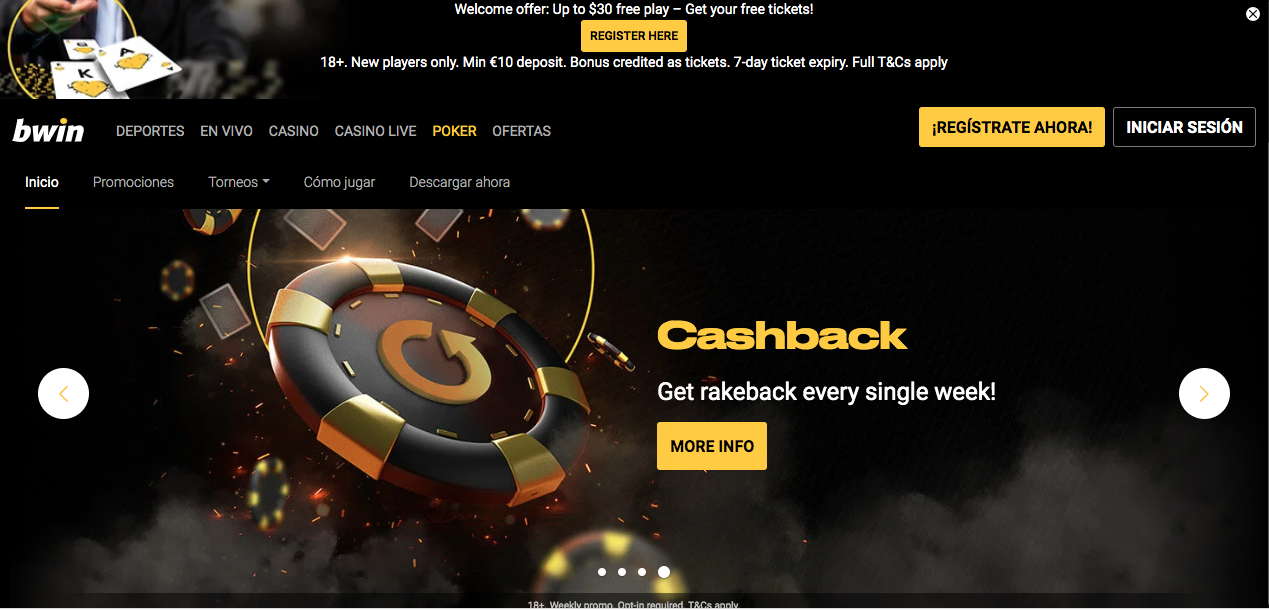
Task: Select the first carousel dot
Action: point(602,572)
